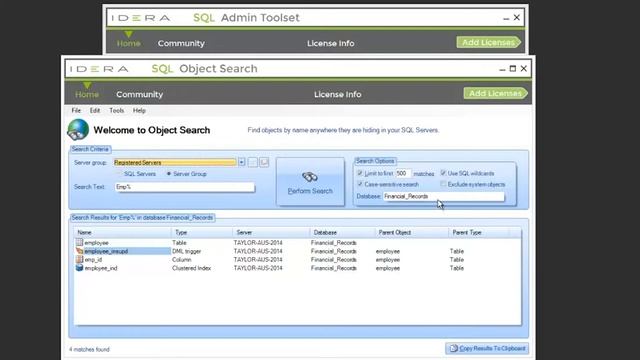Click the first small button beside the Server group dropdown arrow
The height and width of the screenshot is (360, 640).
(253, 162)
